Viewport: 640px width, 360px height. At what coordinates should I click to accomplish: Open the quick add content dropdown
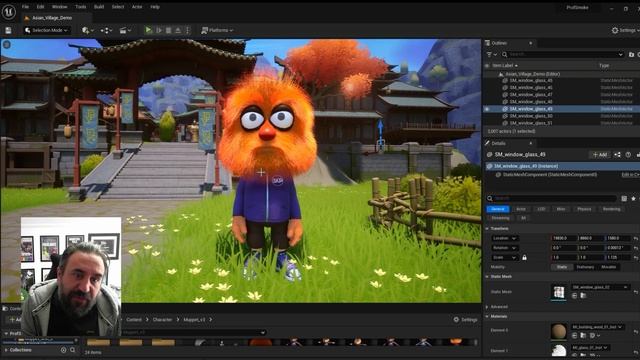click(88, 30)
